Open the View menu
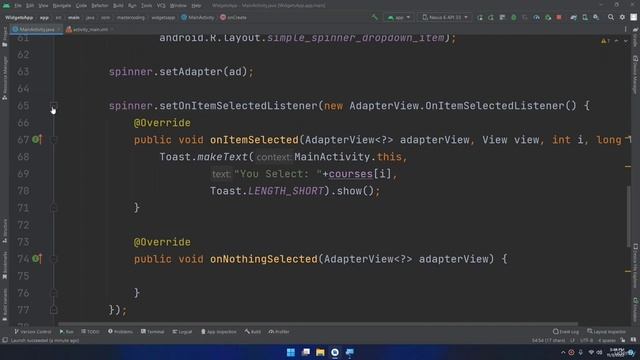The image size is (640, 360). coord(43,6)
